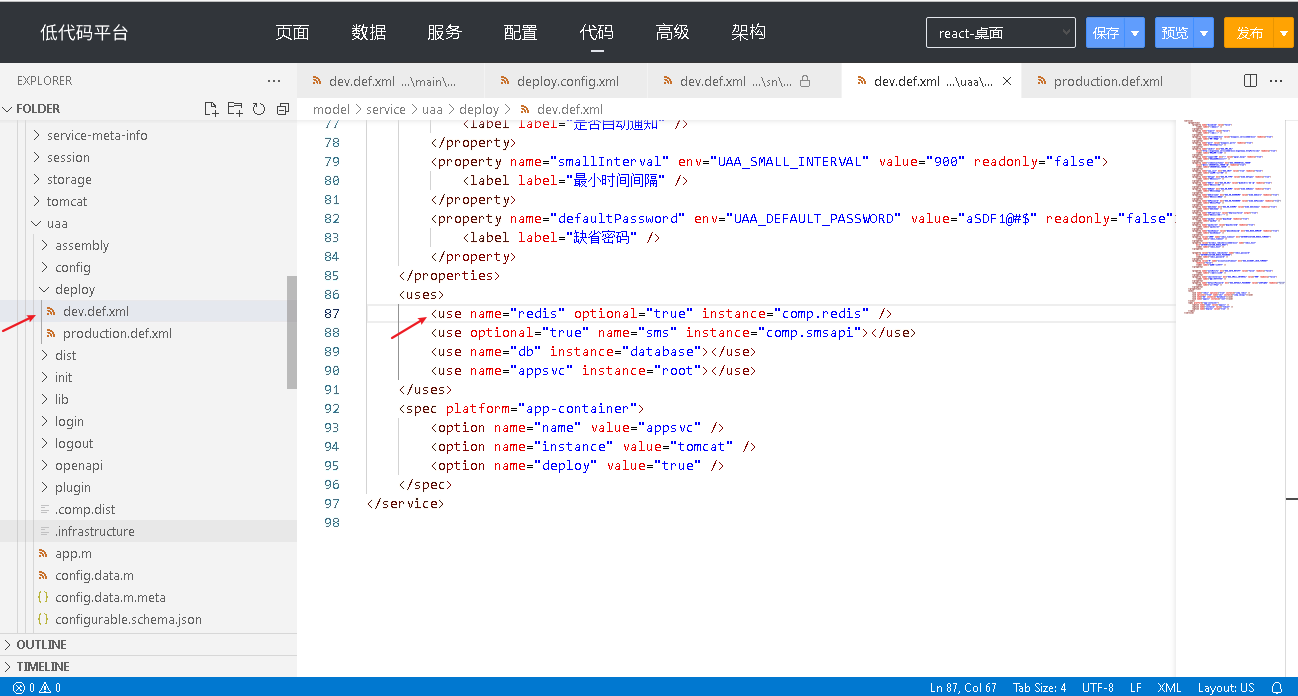
Task: Open dropdown arrow next to 保存
Action: [x=1135, y=33]
